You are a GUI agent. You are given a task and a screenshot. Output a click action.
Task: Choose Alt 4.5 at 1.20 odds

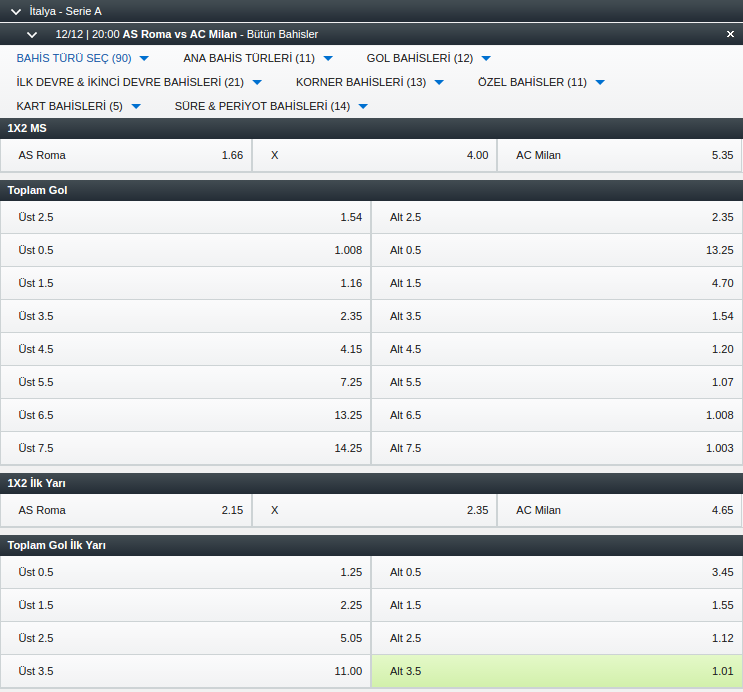(557, 349)
